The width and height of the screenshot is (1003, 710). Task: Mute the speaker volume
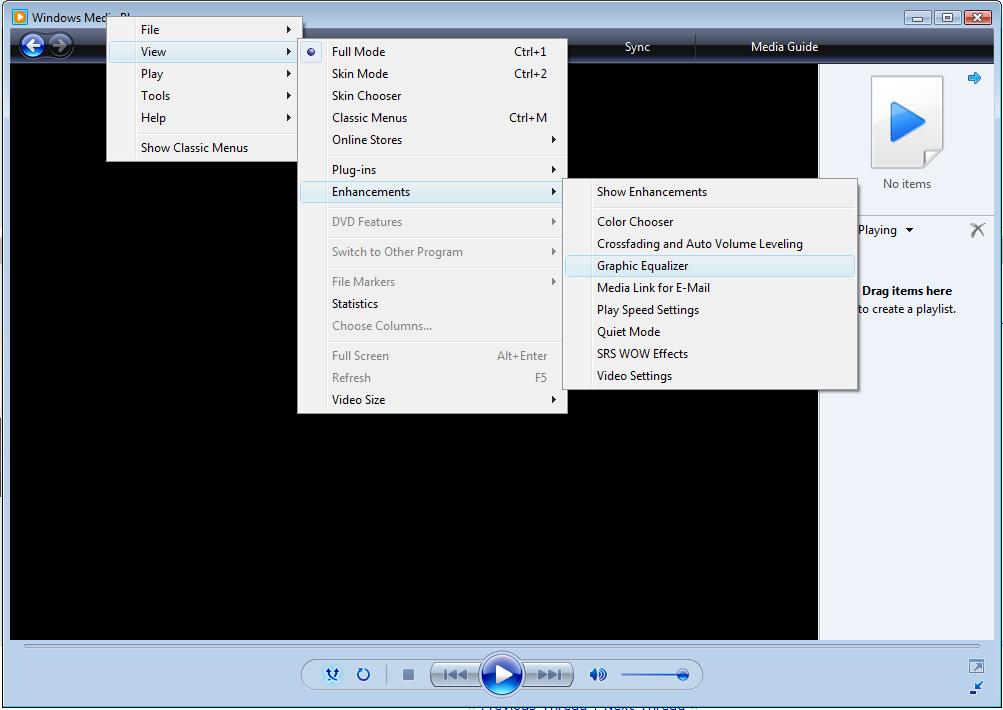[597, 674]
